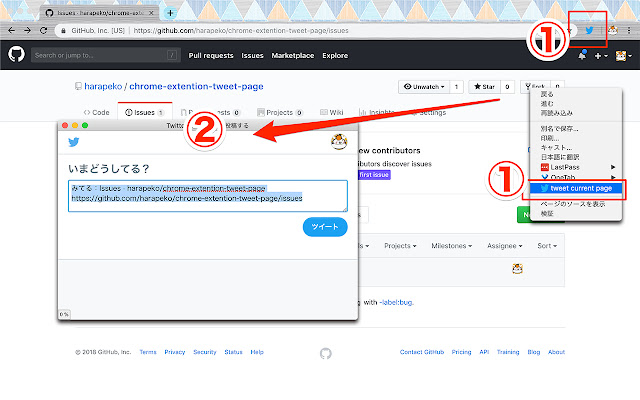Open a new browser tab with plus button

tap(170, 13)
